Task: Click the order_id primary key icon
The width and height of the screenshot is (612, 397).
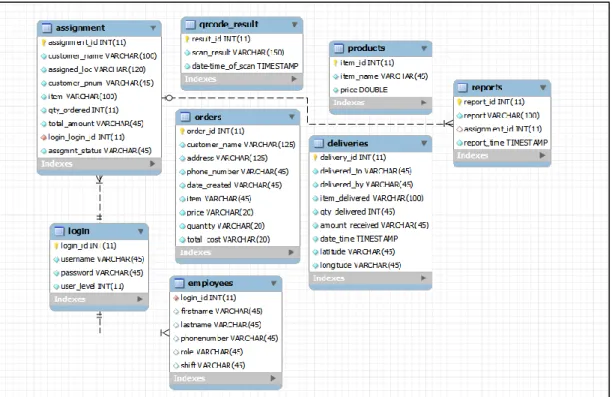Action: [x=182, y=132]
